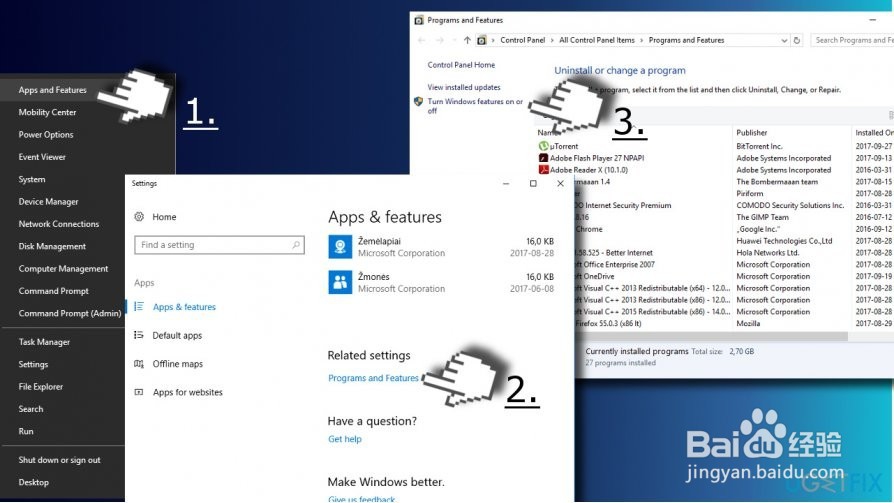This screenshot has width=894, height=503.
Task: Click Turn Windows features on or off
Action: point(475,106)
